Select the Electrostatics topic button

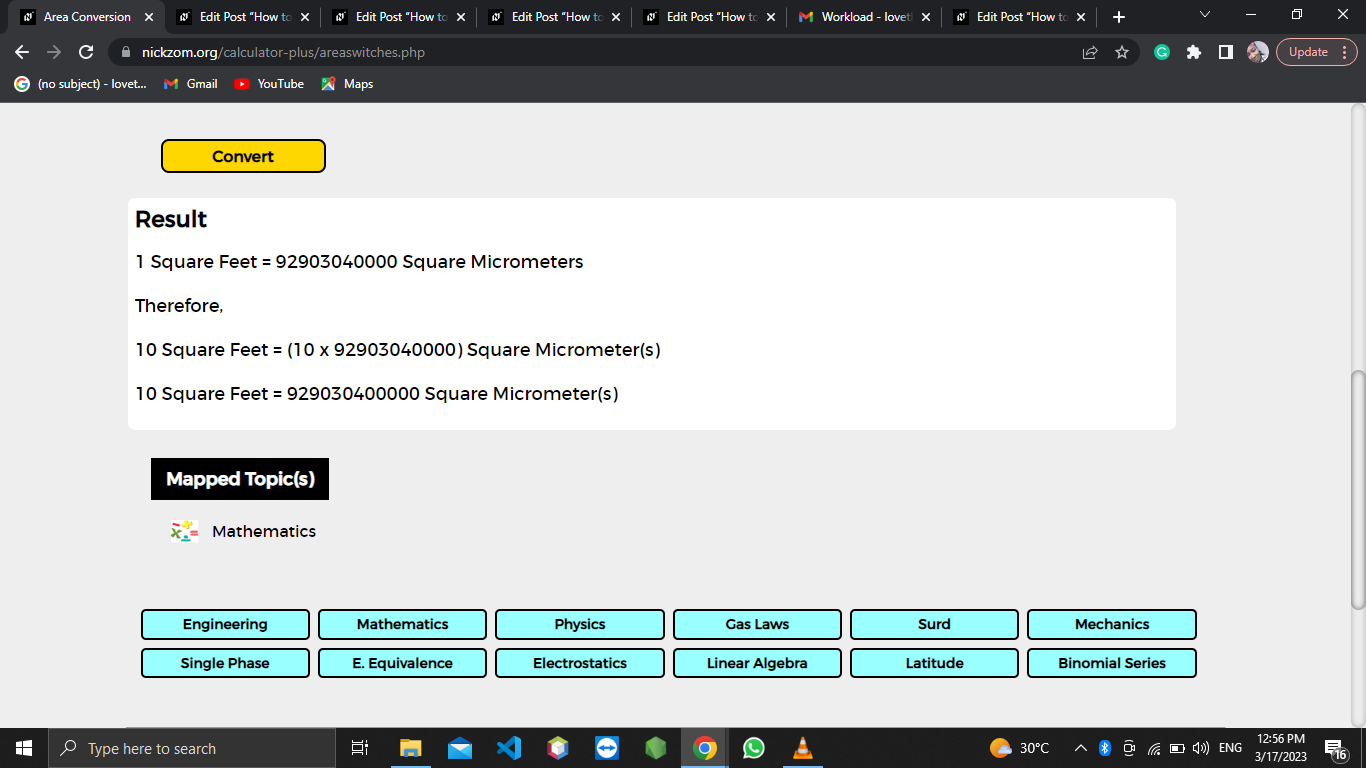[x=580, y=663]
